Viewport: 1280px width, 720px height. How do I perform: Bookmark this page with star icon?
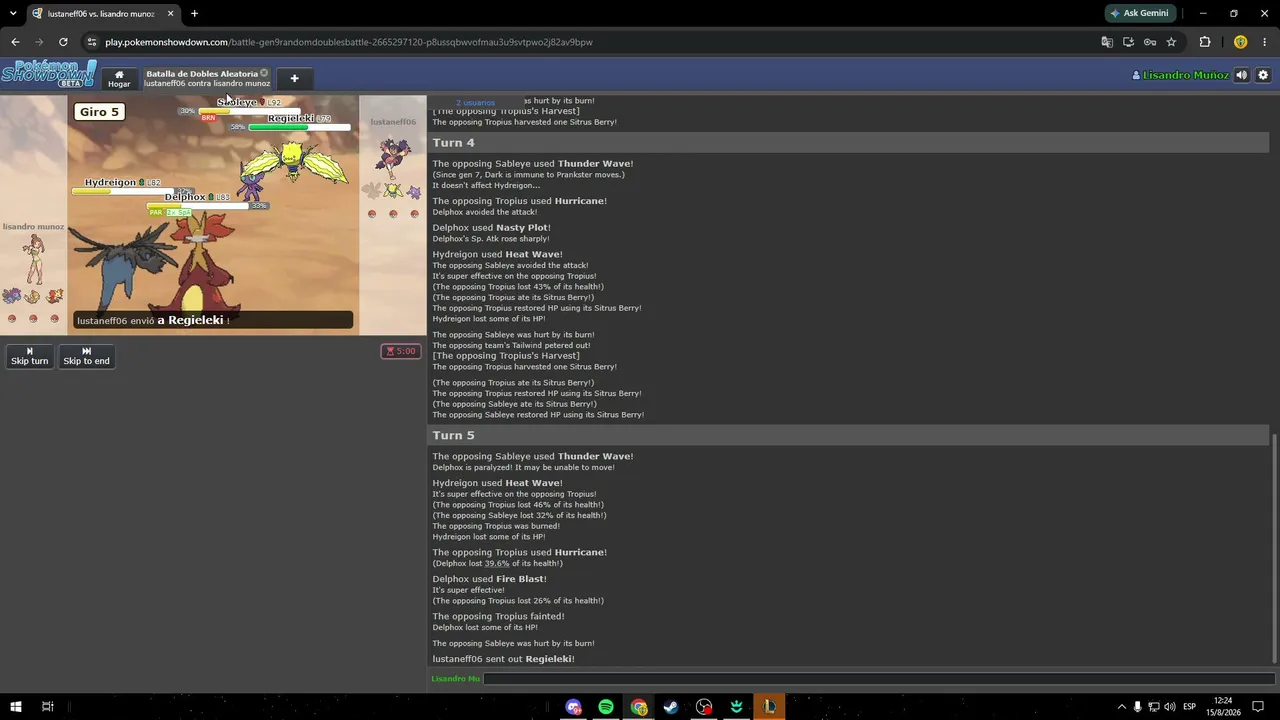coord(1171,42)
